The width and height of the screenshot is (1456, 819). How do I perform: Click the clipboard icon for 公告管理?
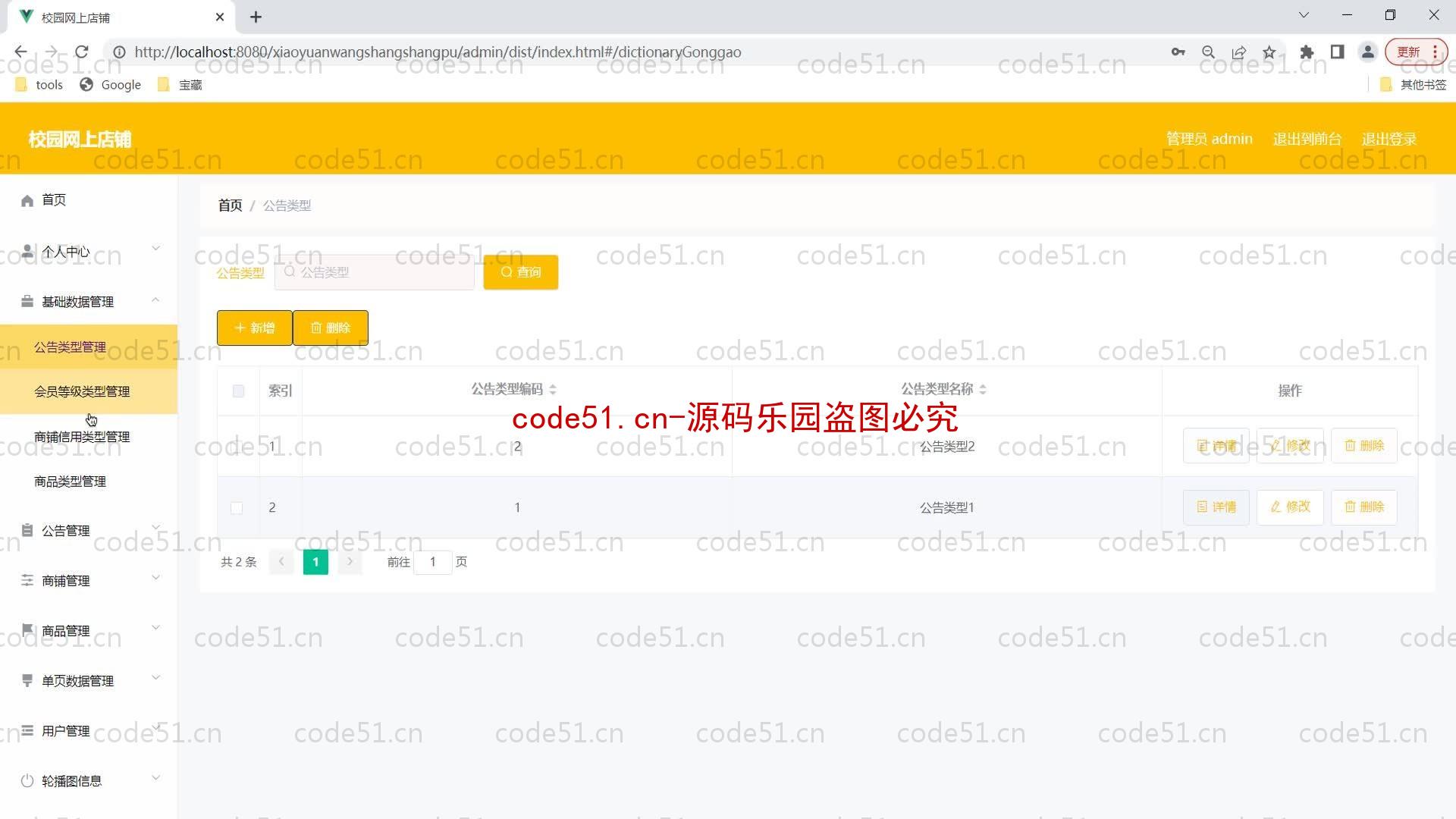tap(27, 530)
